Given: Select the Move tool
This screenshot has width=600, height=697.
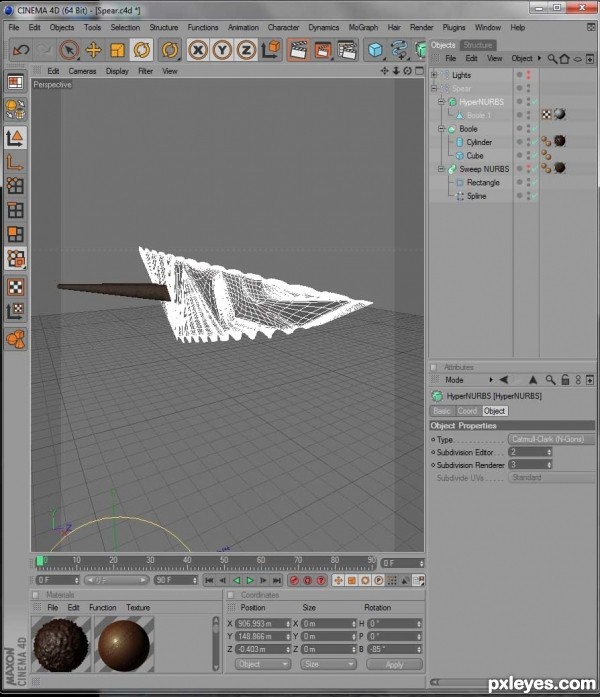Looking at the screenshot, I should click(x=93, y=50).
